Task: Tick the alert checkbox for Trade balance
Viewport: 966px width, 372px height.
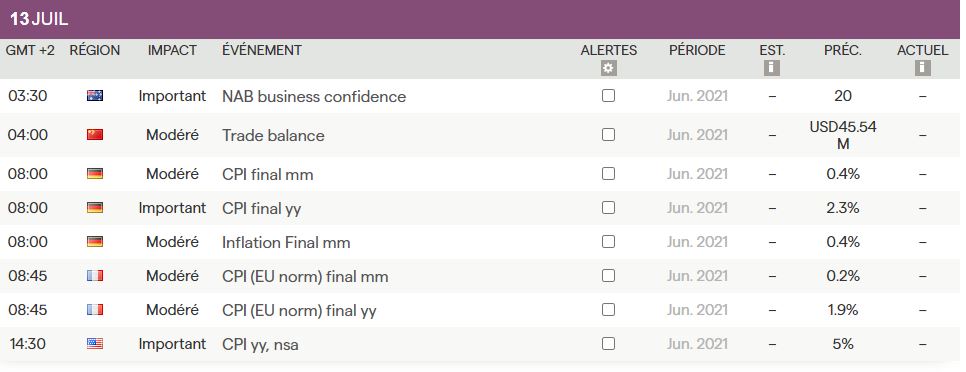Action: pos(608,134)
